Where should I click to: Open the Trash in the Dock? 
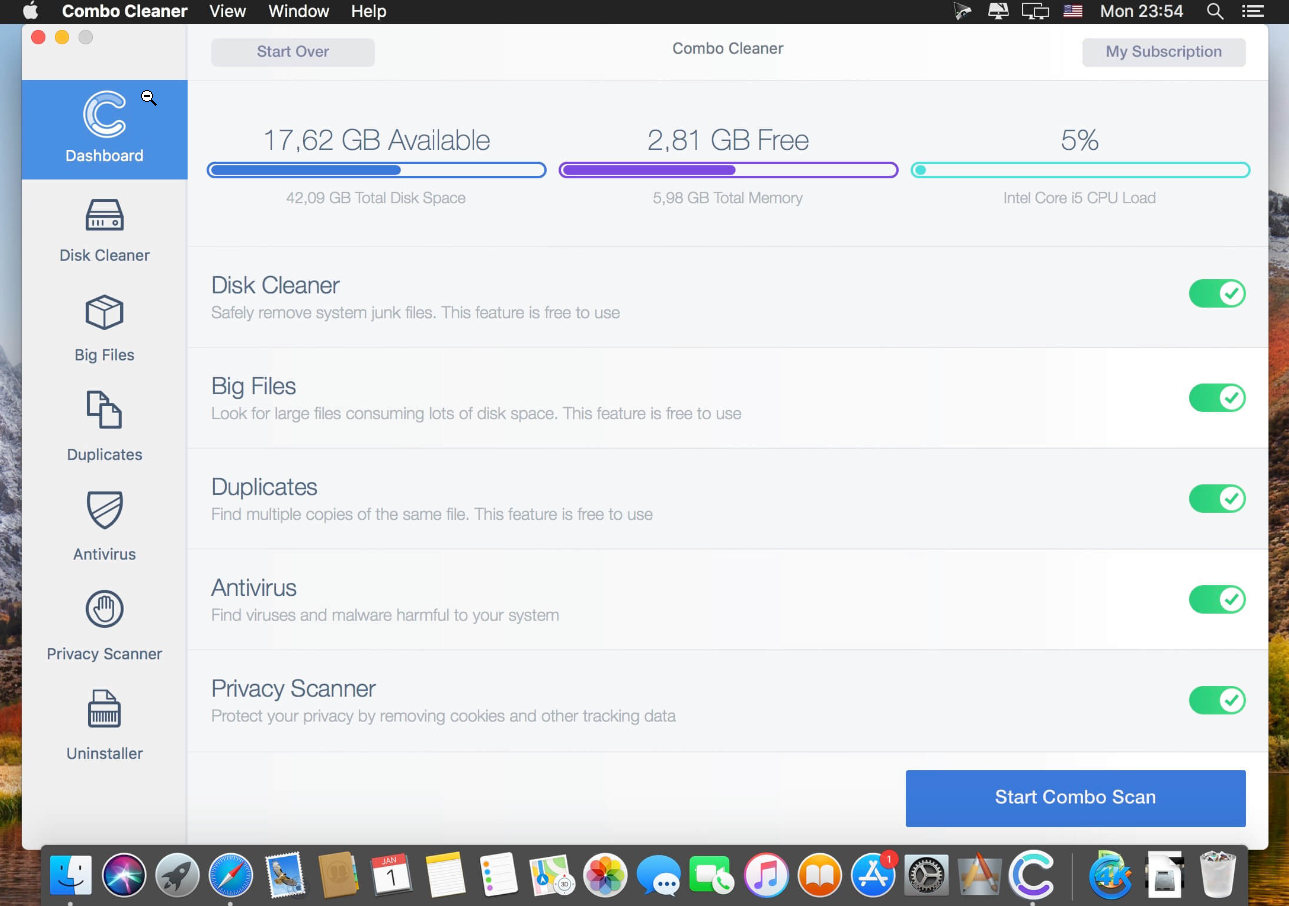tap(1219, 876)
